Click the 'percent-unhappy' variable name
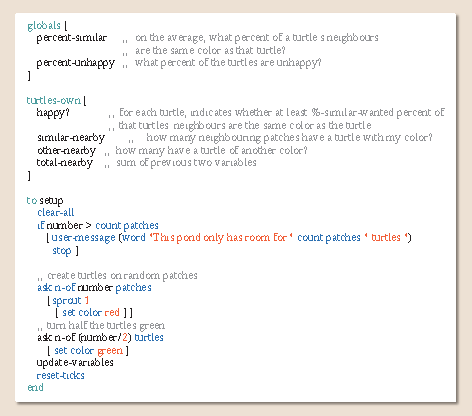Screen dimensions: 472x416 click(x=76, y=63)
